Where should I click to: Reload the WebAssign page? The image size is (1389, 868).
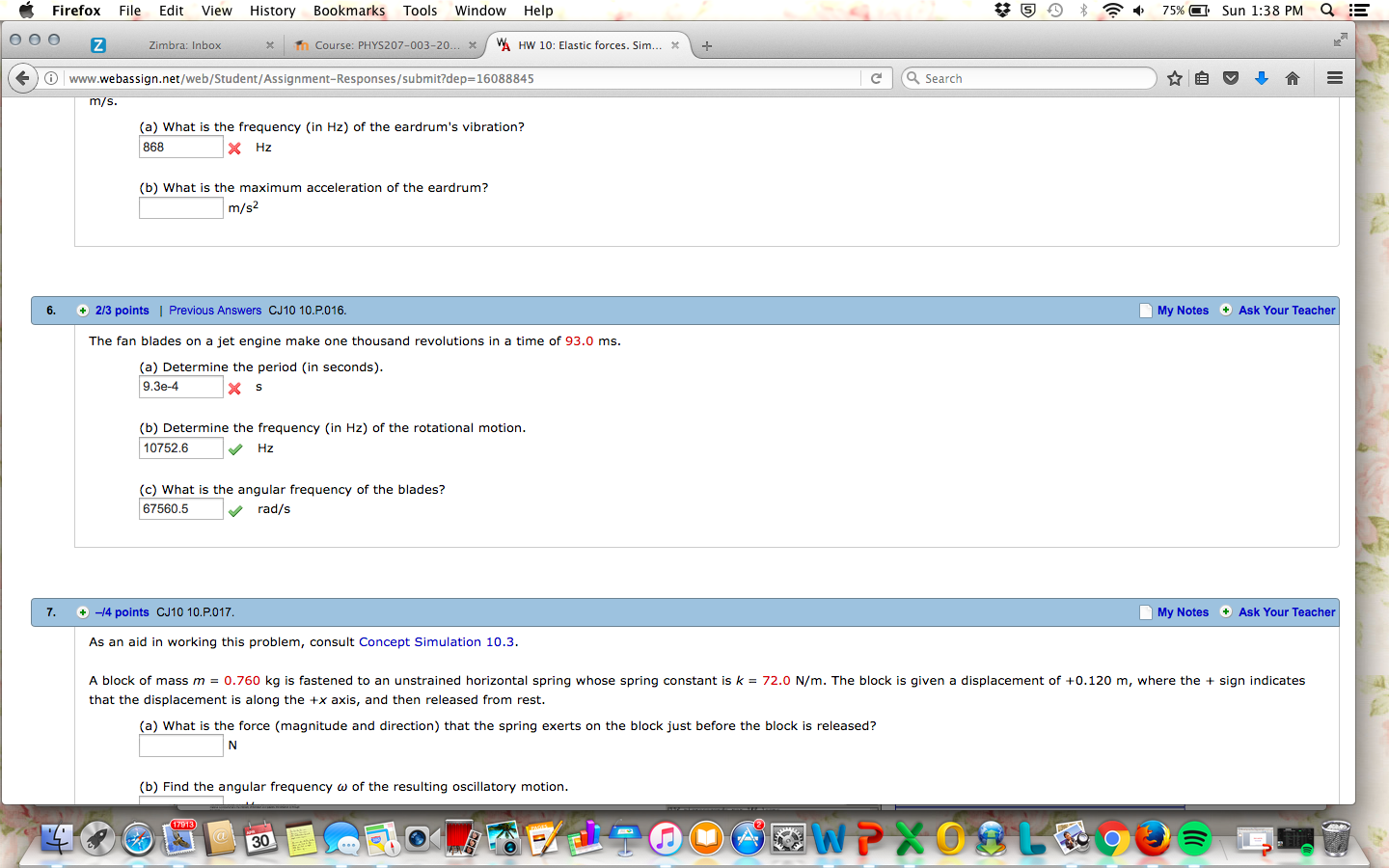point(876,78)
